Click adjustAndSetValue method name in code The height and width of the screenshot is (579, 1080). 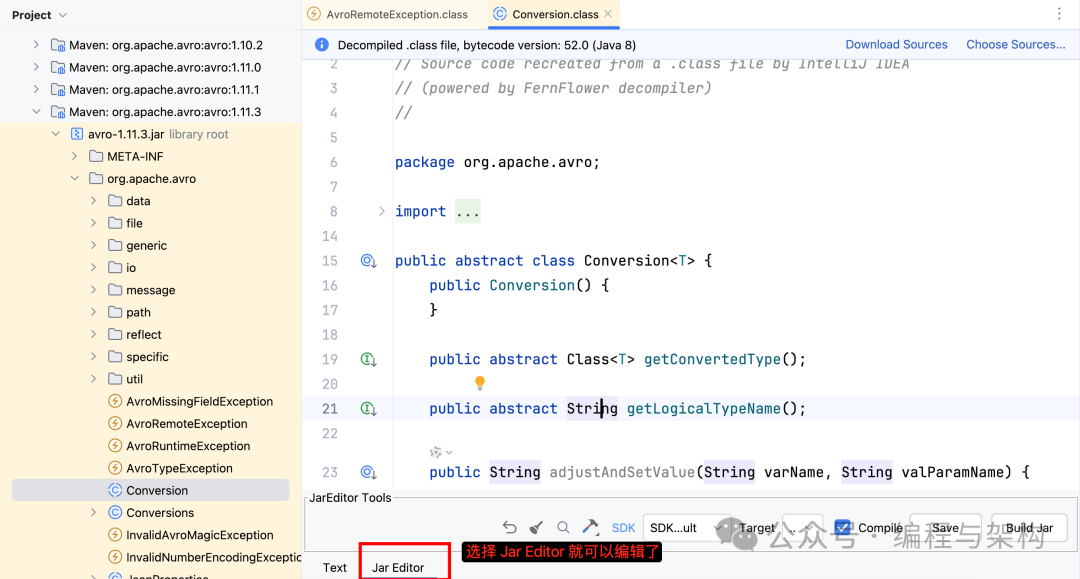(x=622, y=472)
